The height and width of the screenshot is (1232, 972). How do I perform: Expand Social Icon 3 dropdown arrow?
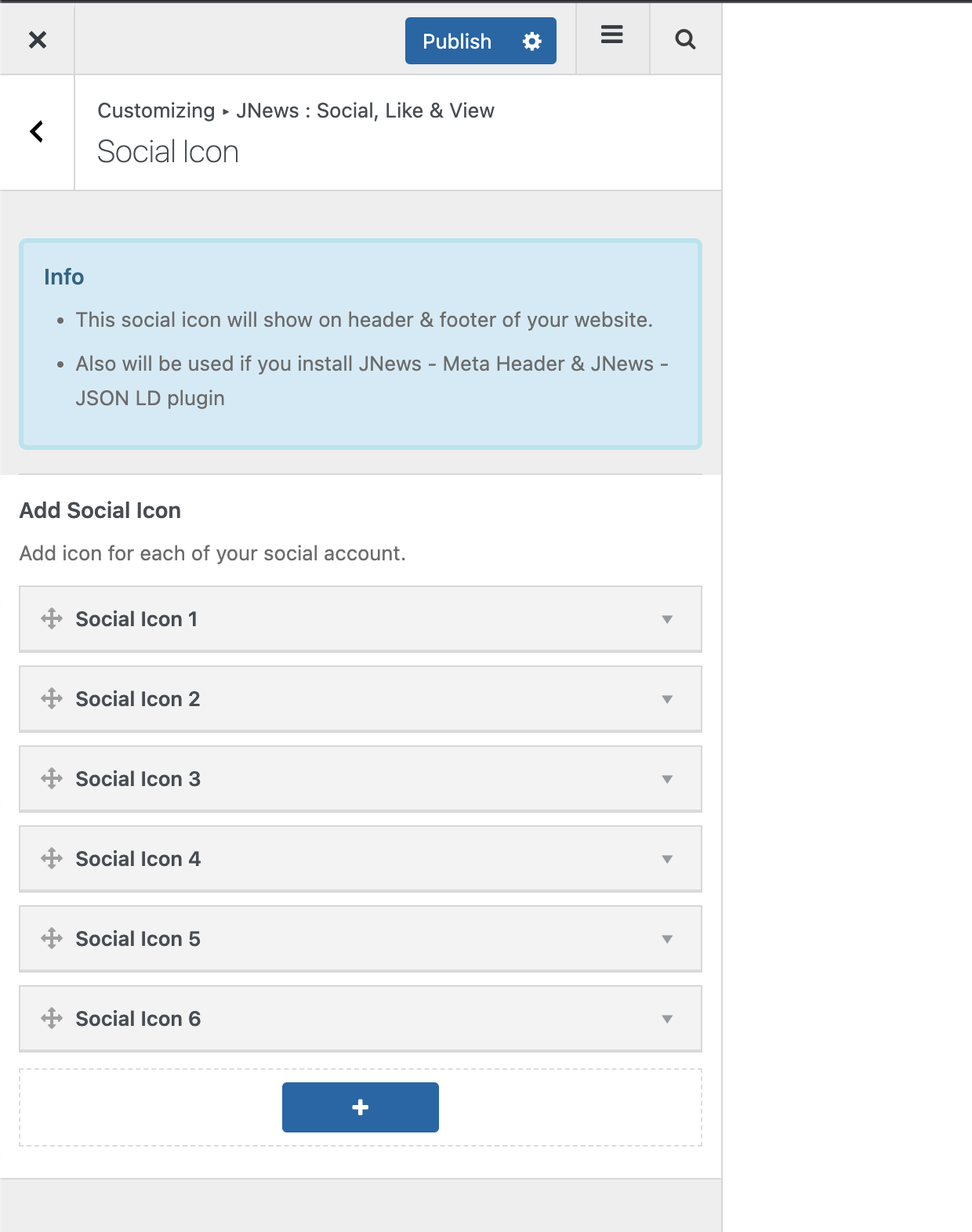(667, 779)
